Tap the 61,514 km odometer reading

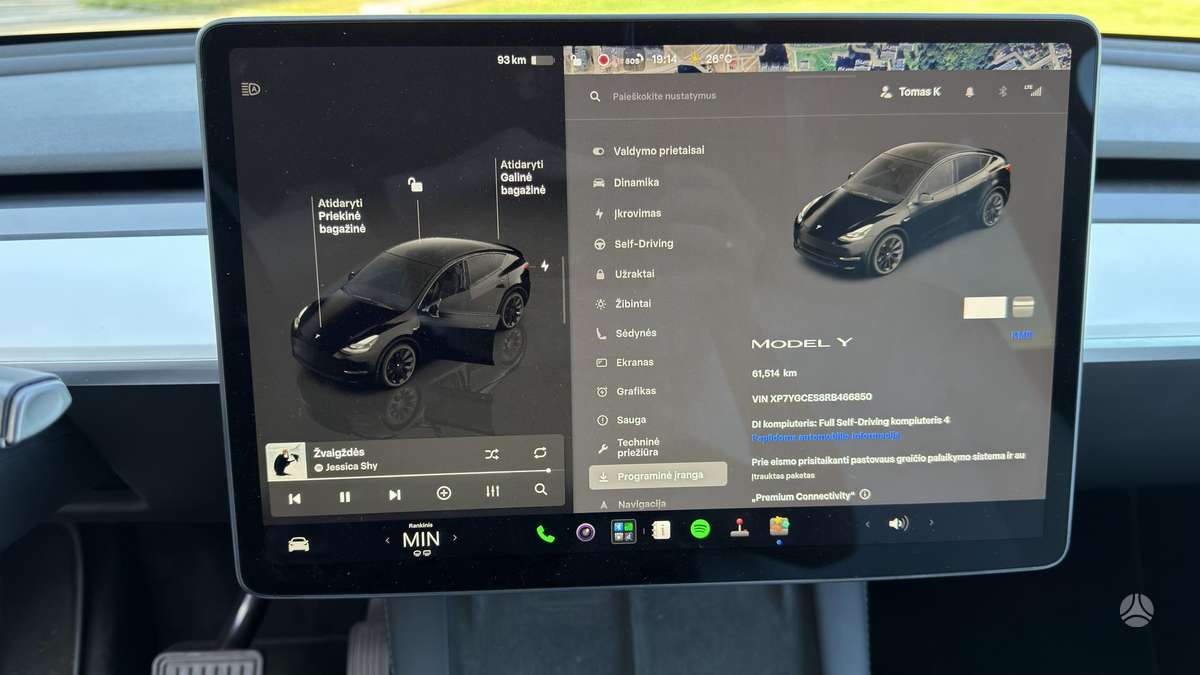click(774, 372)
